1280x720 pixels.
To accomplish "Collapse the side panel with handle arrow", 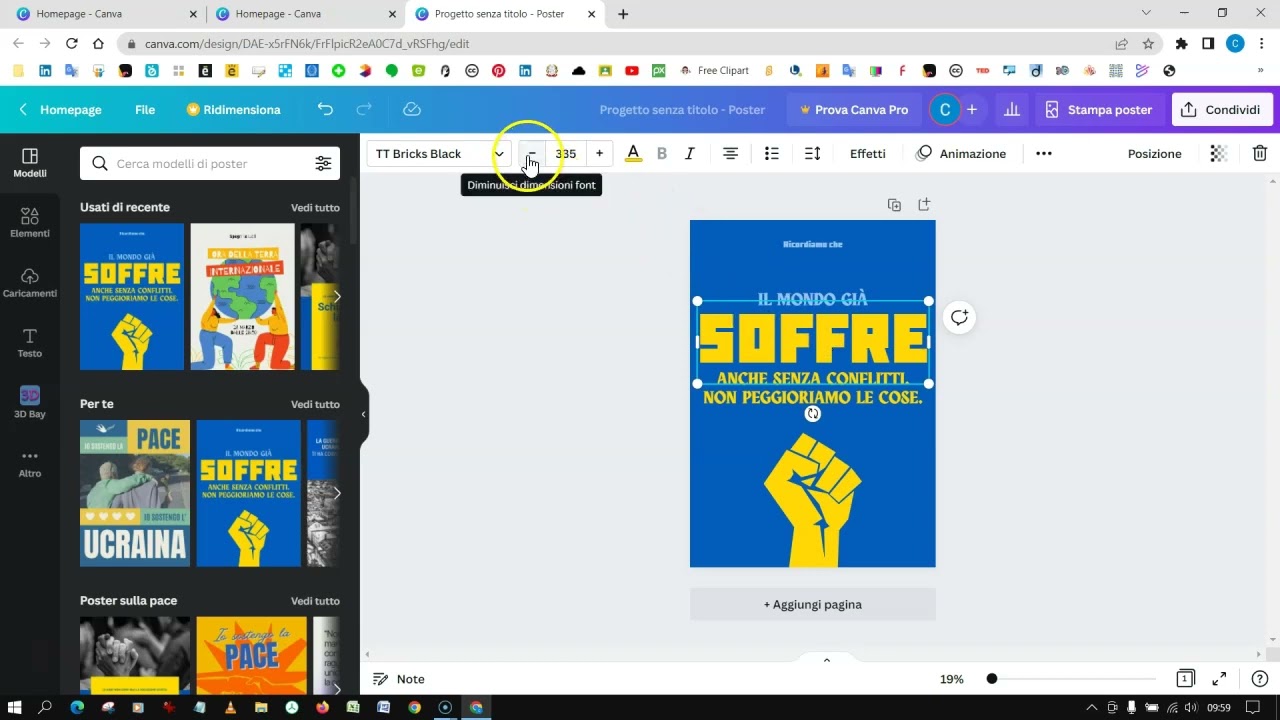I will [x=364, y=414].
